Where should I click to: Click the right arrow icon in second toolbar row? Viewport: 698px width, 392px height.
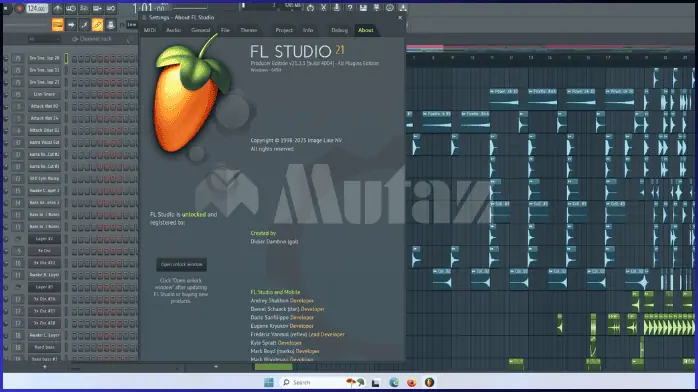click(71, 25)
